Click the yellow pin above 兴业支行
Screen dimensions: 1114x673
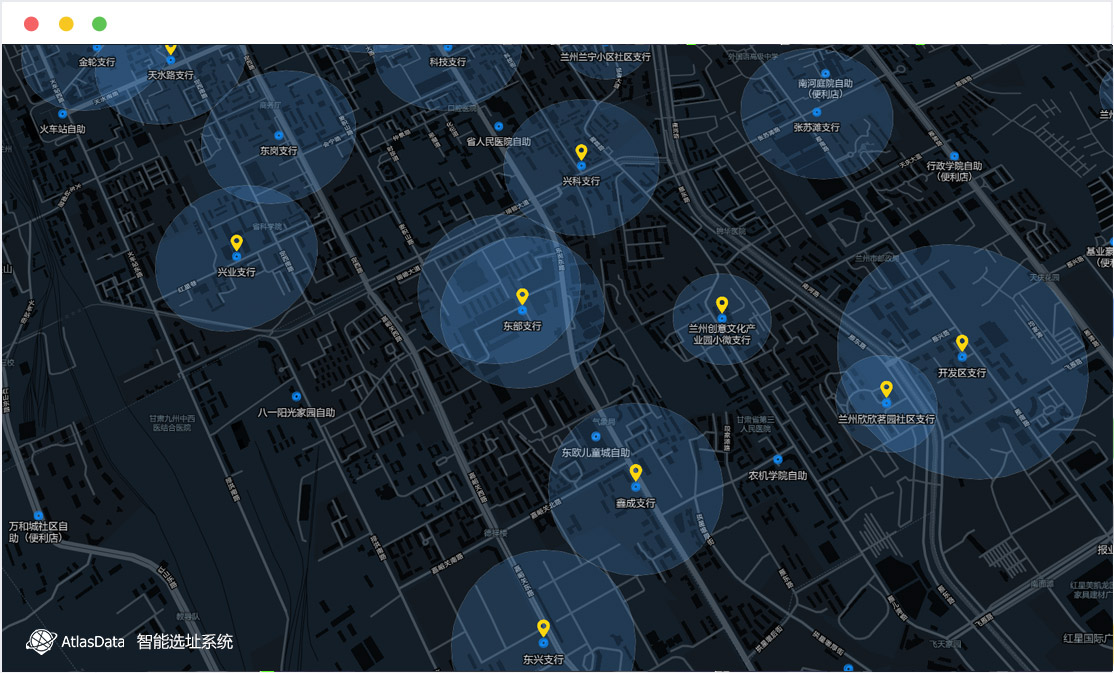click(x=237, y=243)
